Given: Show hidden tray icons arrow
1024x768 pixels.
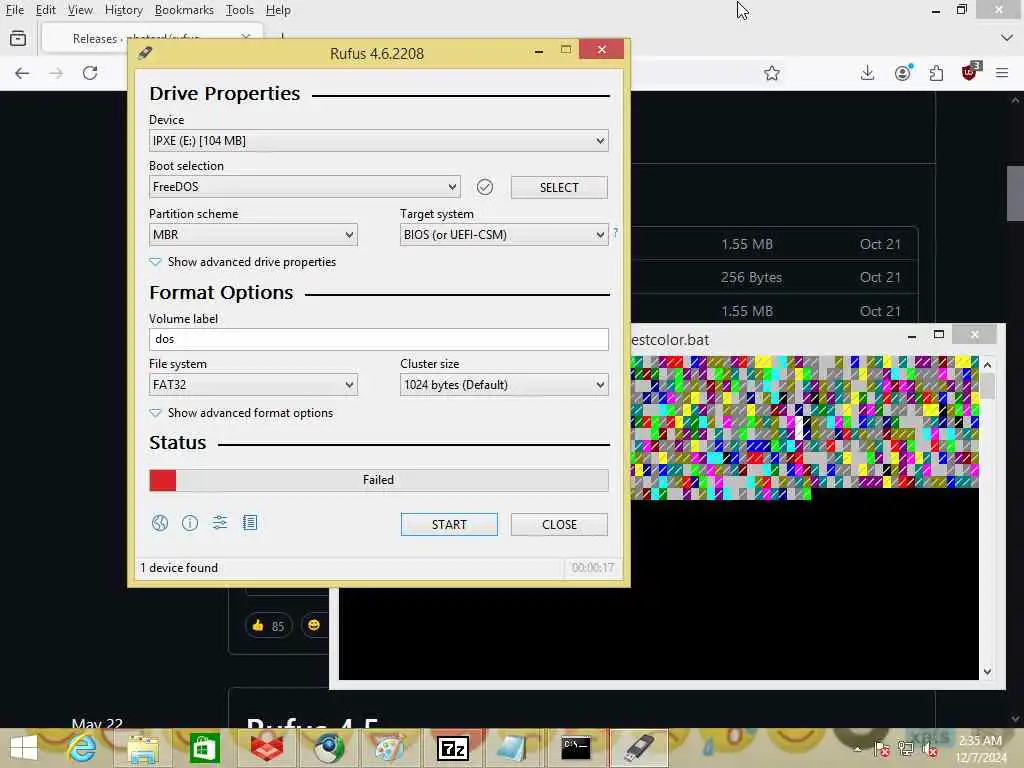Looking at the screenshot, I should point(857,749).
